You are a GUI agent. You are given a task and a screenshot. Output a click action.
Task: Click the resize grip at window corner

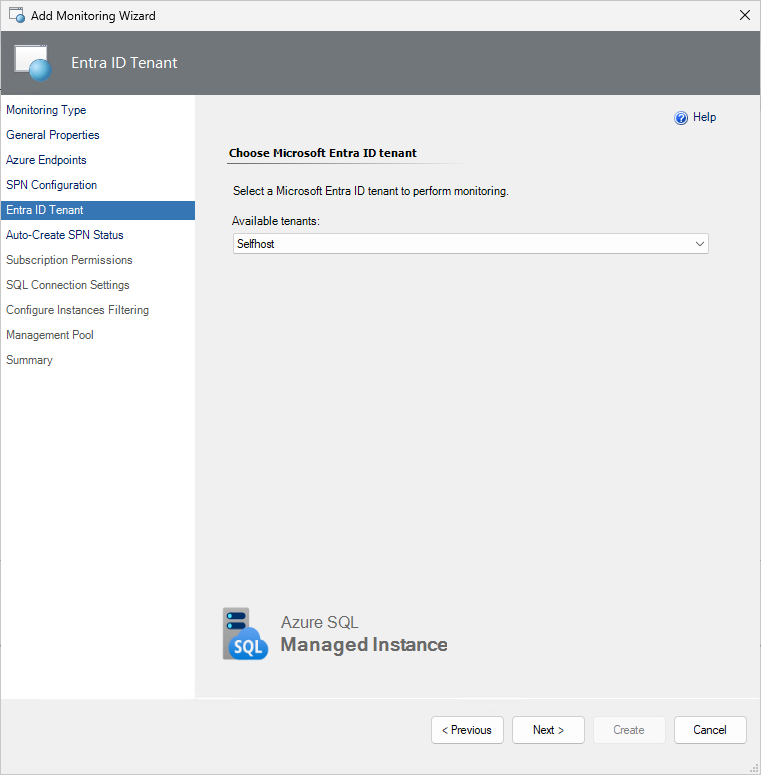pos(754,769)
